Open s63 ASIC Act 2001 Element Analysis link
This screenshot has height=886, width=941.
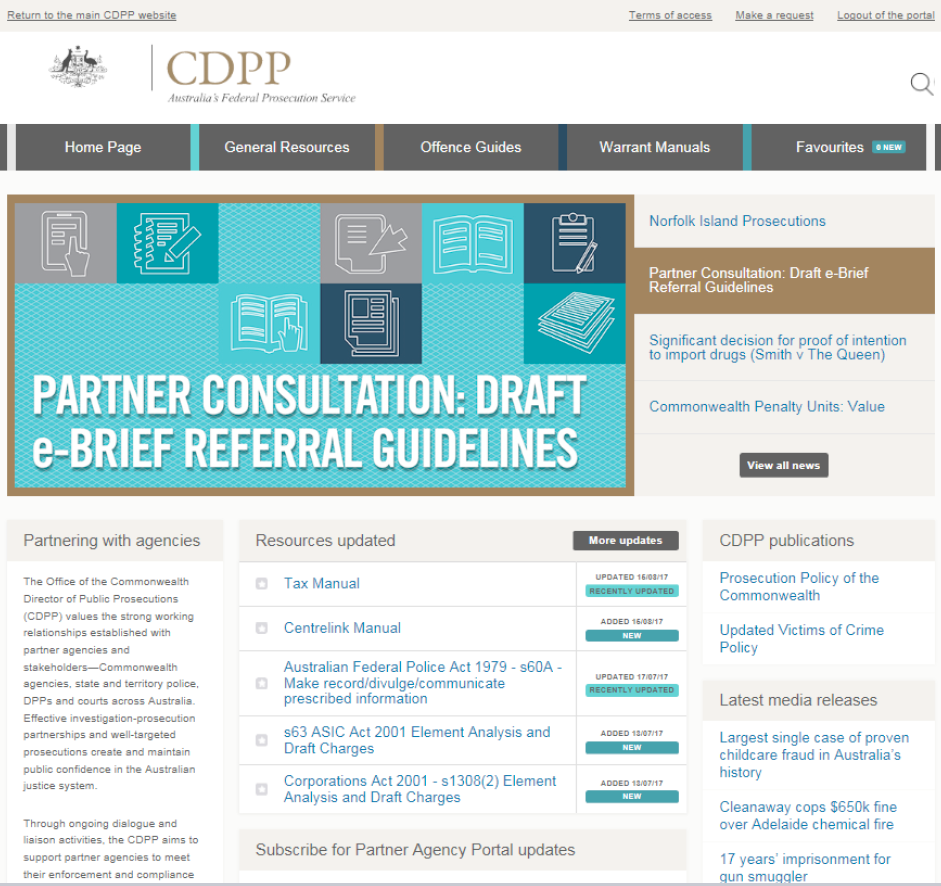click(417, 740)
